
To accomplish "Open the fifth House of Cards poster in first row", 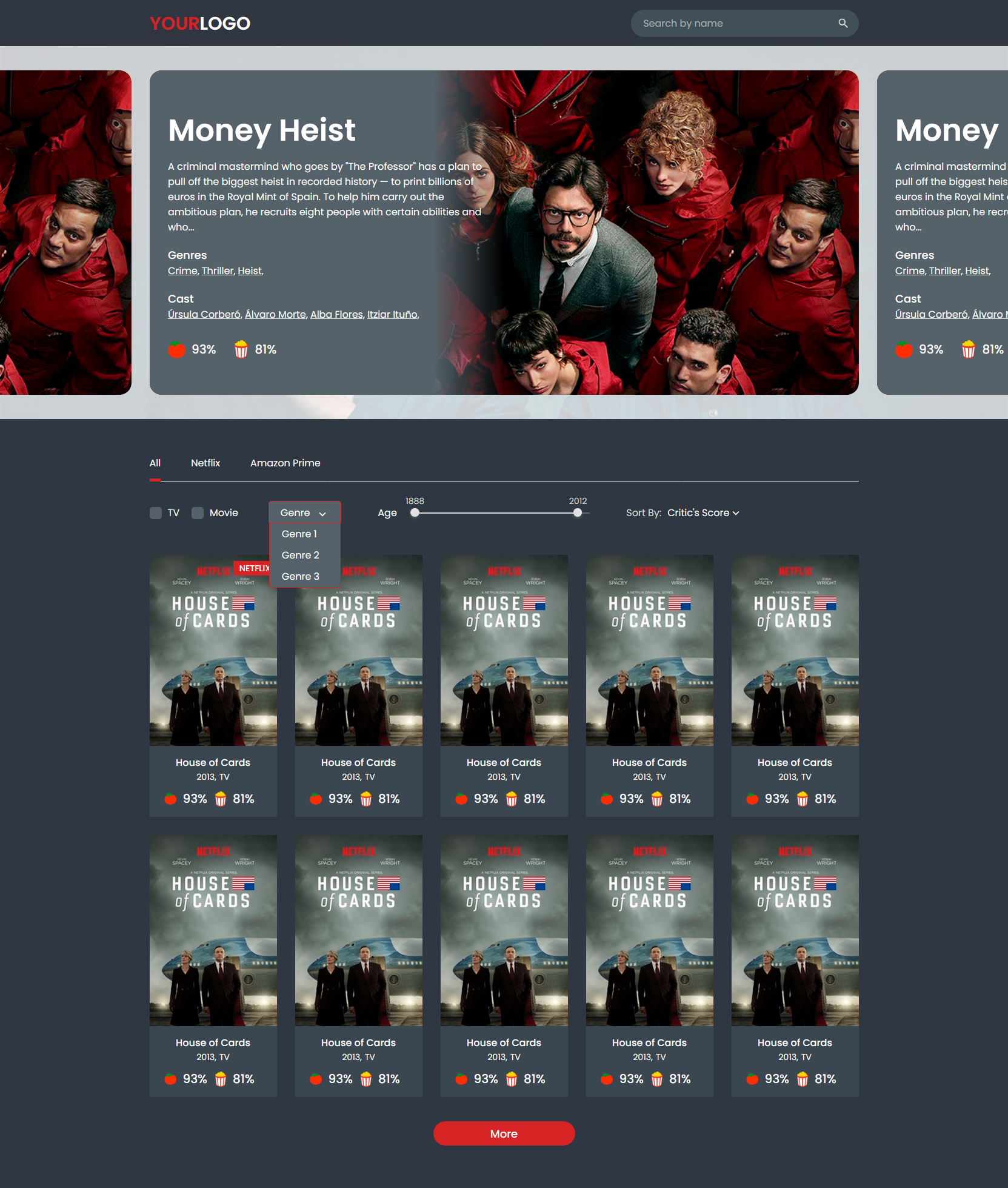I will tap(795, 650).
